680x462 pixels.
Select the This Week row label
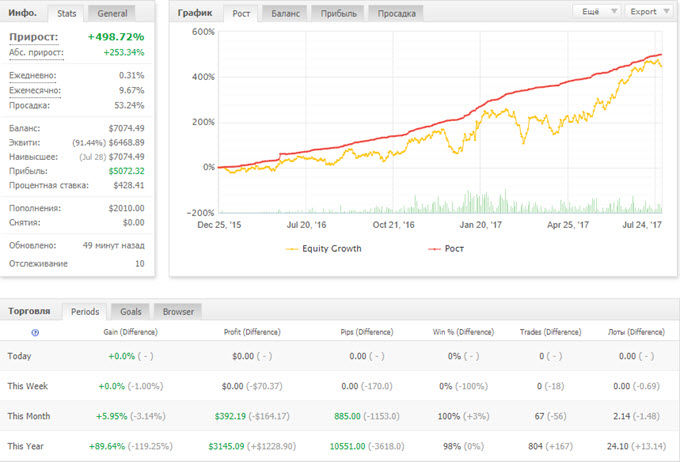[27, 386]
